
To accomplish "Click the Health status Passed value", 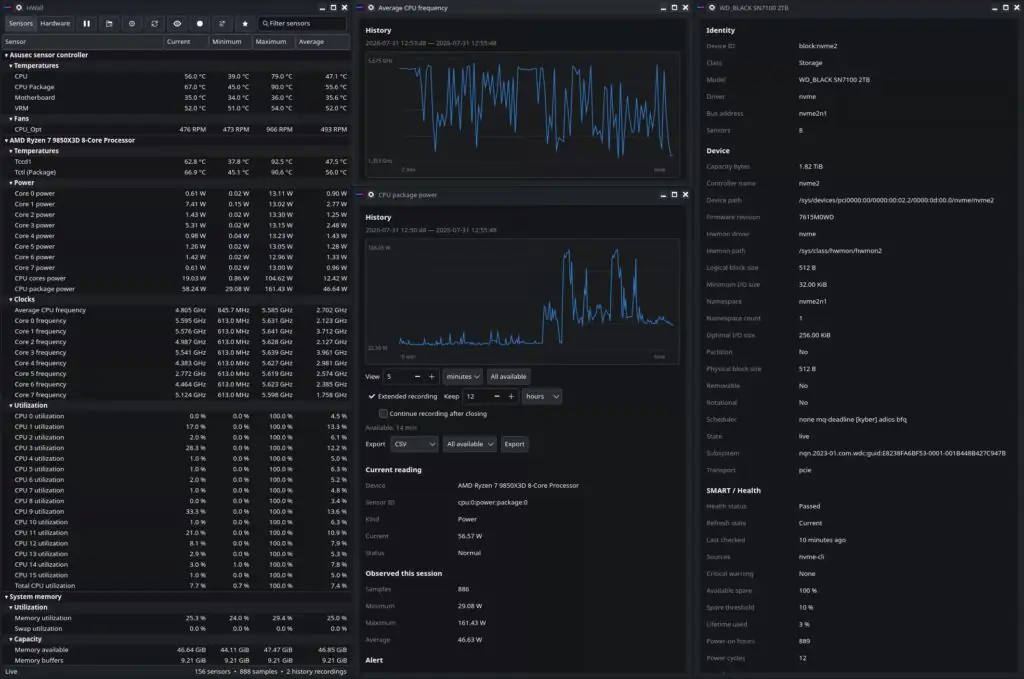I will [809, 507].
